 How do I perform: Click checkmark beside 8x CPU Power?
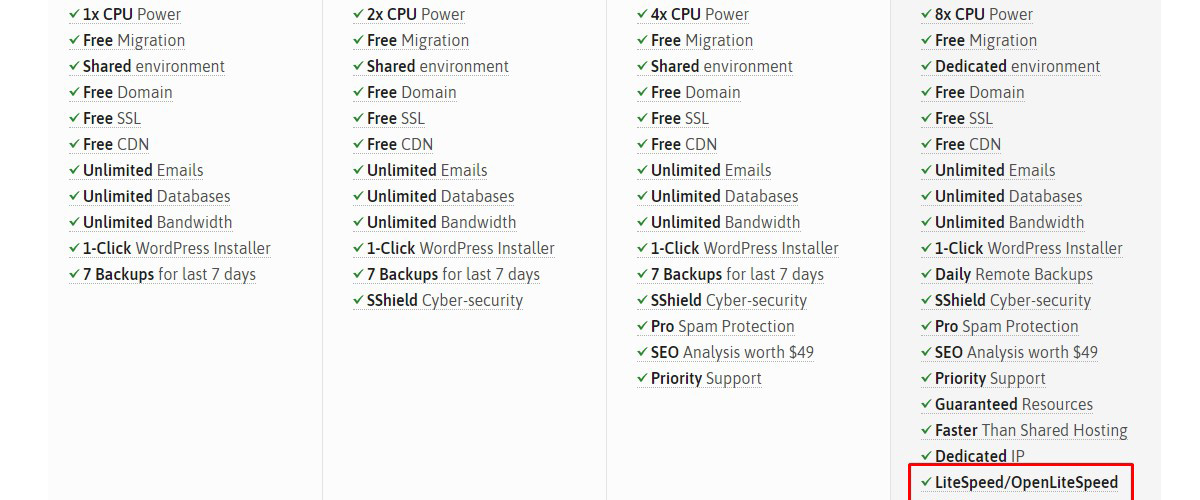(x=926, y=14)
